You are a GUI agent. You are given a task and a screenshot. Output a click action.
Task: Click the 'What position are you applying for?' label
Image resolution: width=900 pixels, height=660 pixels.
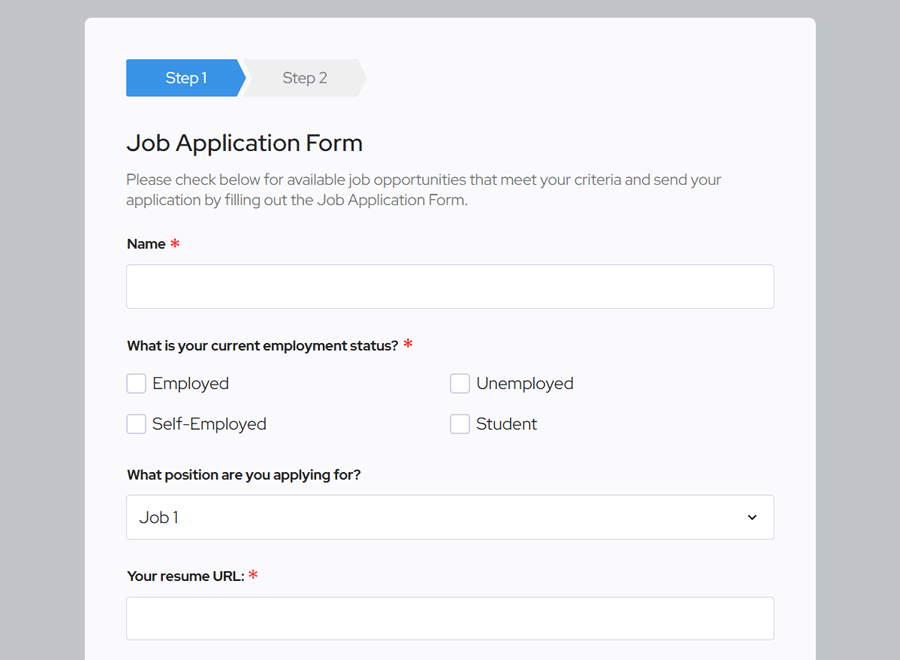point(243,475)
